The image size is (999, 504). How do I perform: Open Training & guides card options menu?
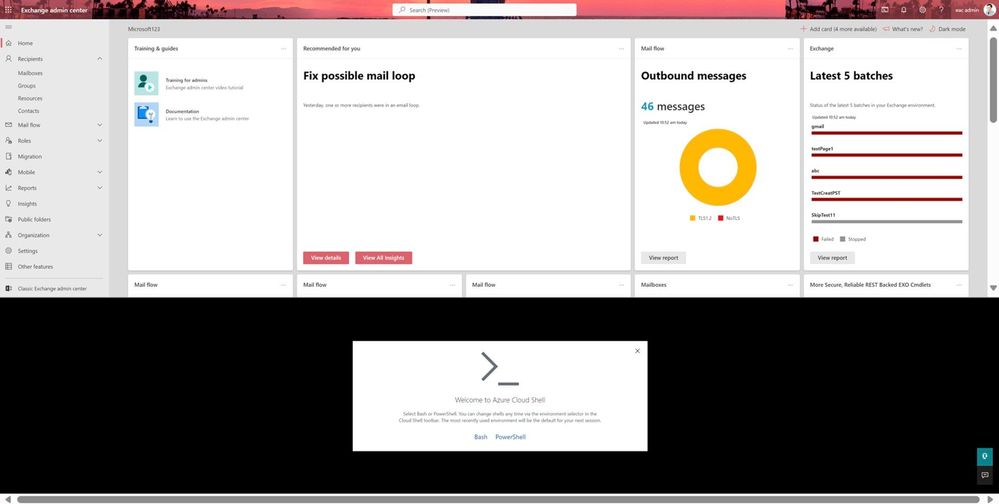tap(284, 48)
